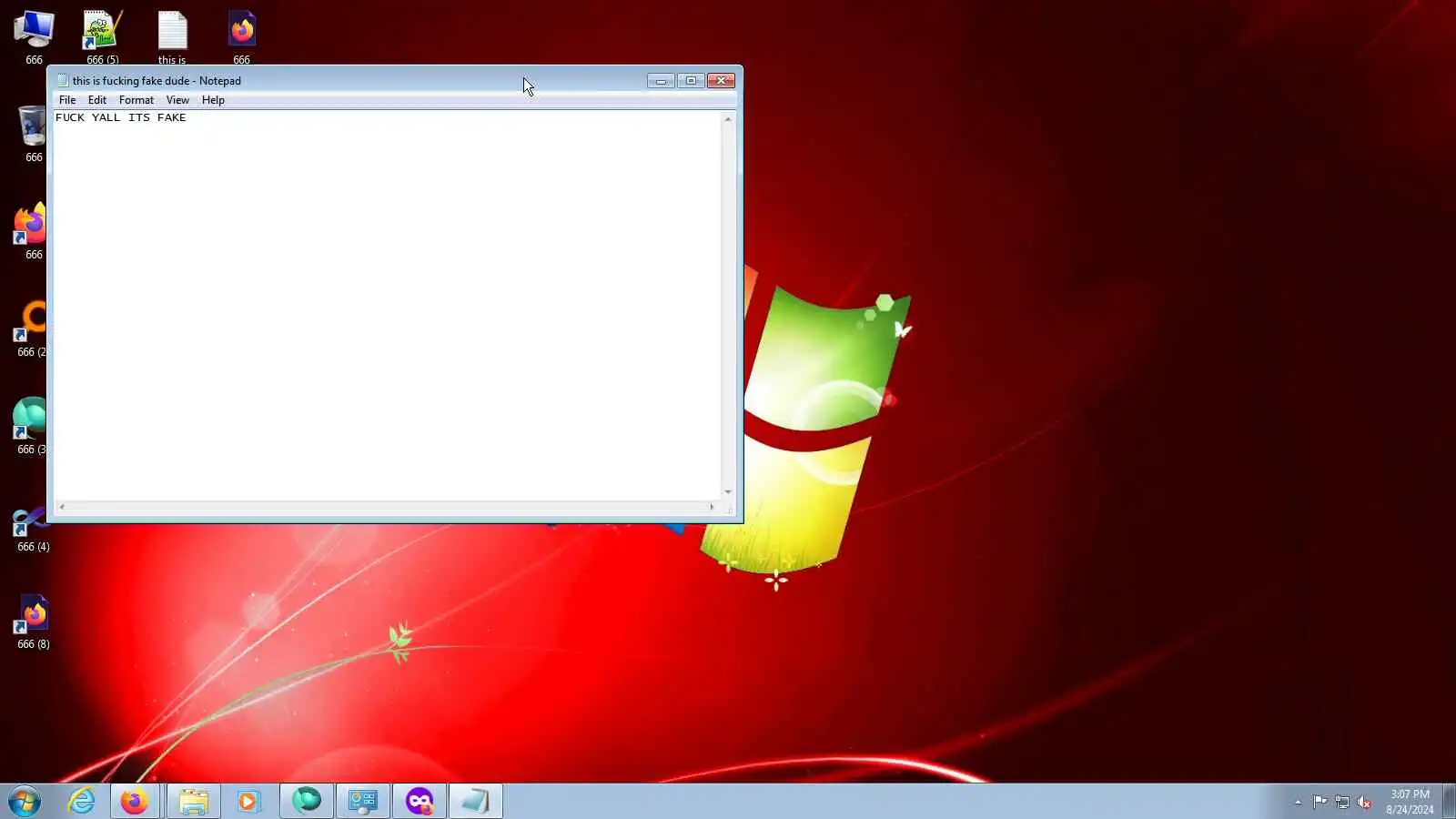Click the horizontal scrollbar left arrow in Notepad

(x=62, y=507)
